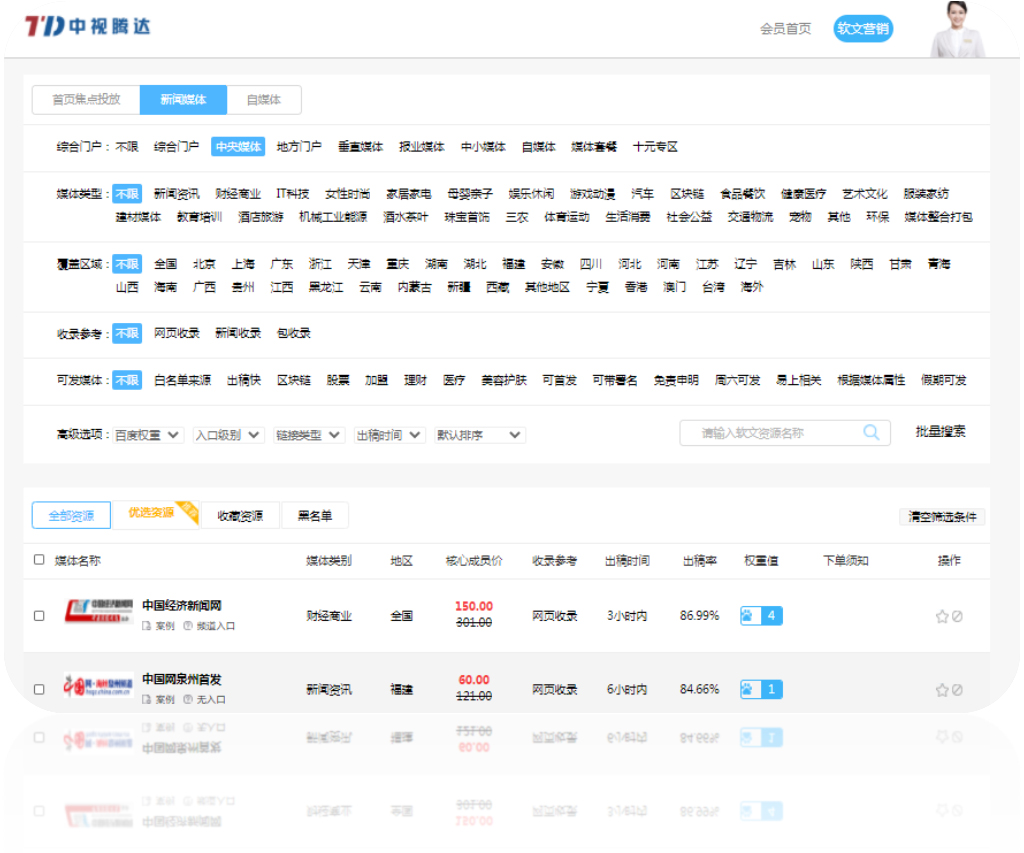Image resolution: width=1024 pixels, height=853 pixels.
Task: Select 不限 in 媒体类型 row
Action: click(127, 193)
